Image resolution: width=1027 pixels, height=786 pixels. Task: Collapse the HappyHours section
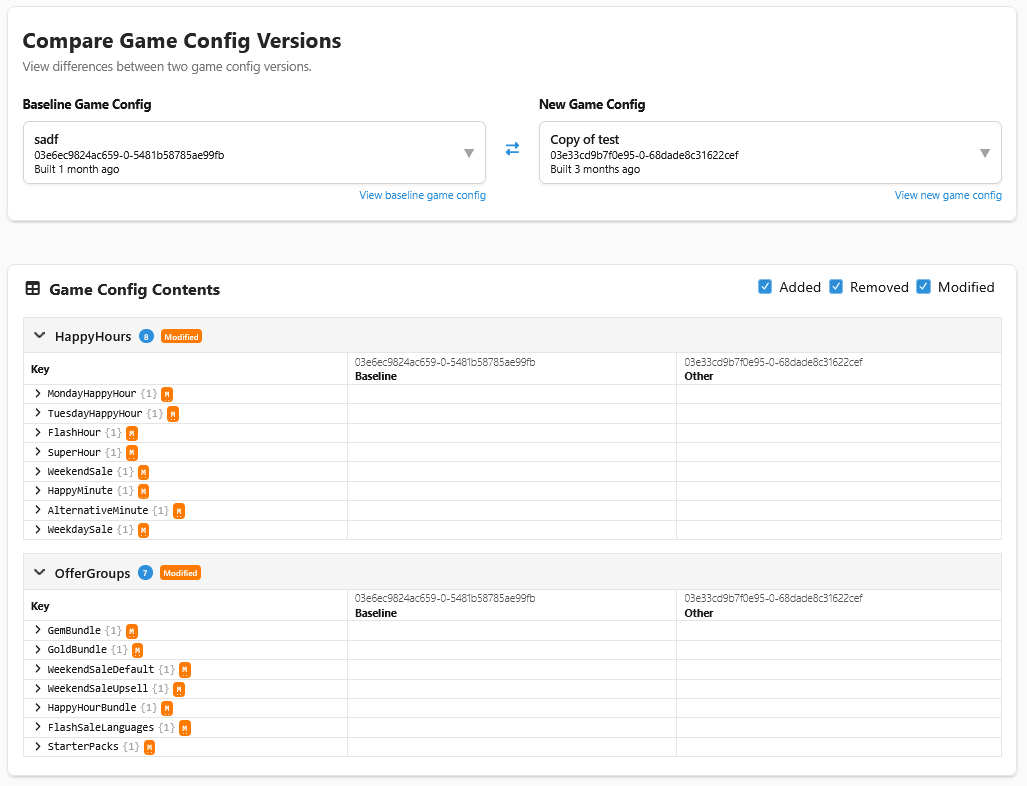tap(39, 336)
